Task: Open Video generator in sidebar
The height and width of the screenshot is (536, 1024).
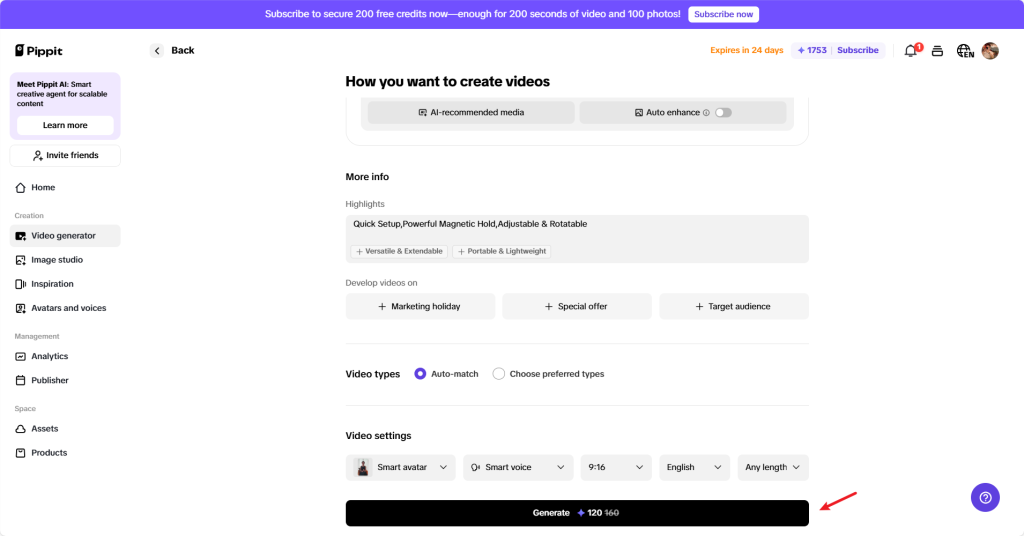Action: pyautogui.click(x=65, y=236)
